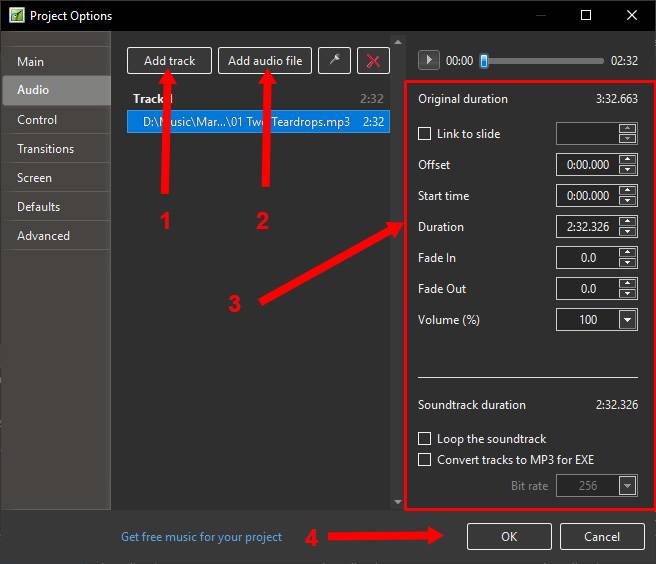Image resolution: width=656 pixels, height=564 pixels.
Task: Click the Cancel button
Action: coord(602,536)
